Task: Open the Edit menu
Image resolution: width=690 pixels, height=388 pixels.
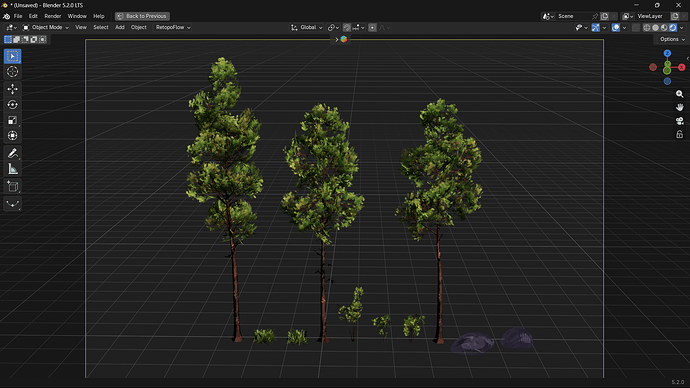Action: coord(33,16)
